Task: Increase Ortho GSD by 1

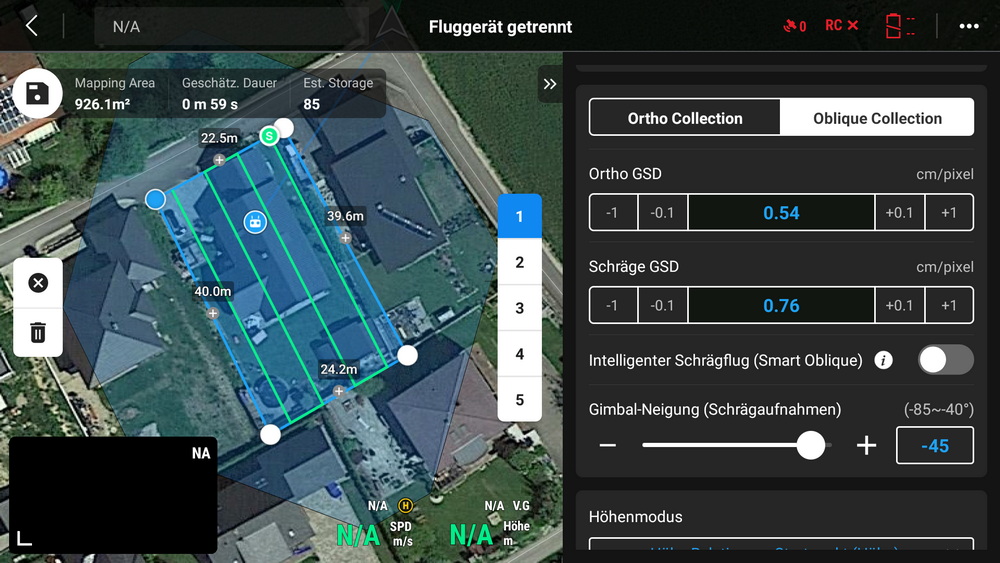Action: pyautogui.click(x=949, y=212)
